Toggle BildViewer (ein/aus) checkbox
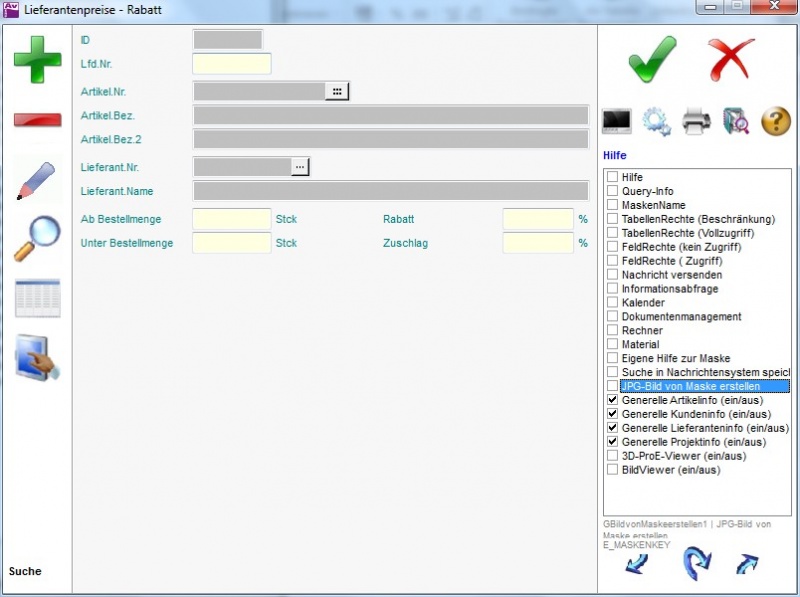The height and width of the screenshot is (597, 800). (612, 470)
